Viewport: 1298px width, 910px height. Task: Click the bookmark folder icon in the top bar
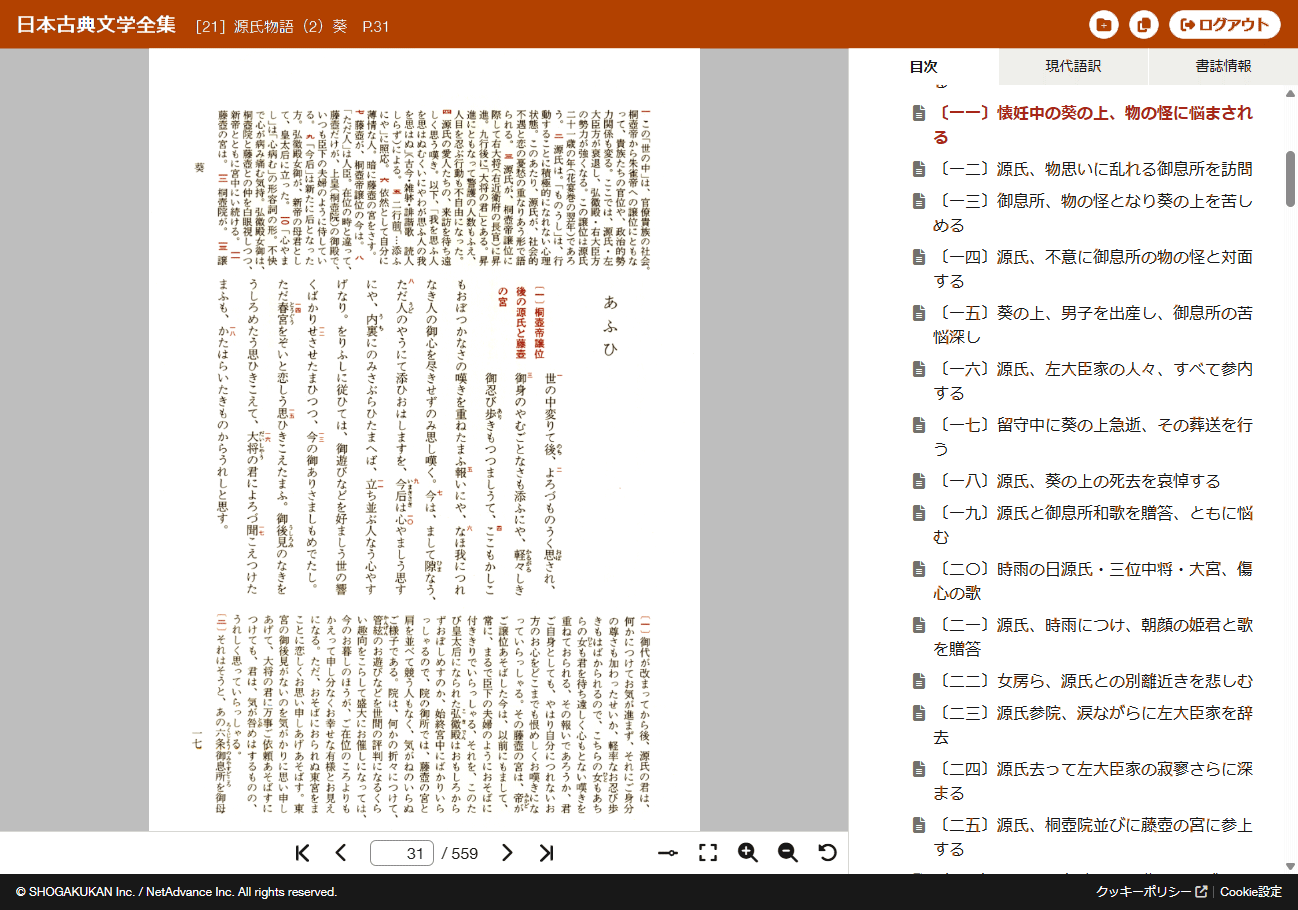1102,24
